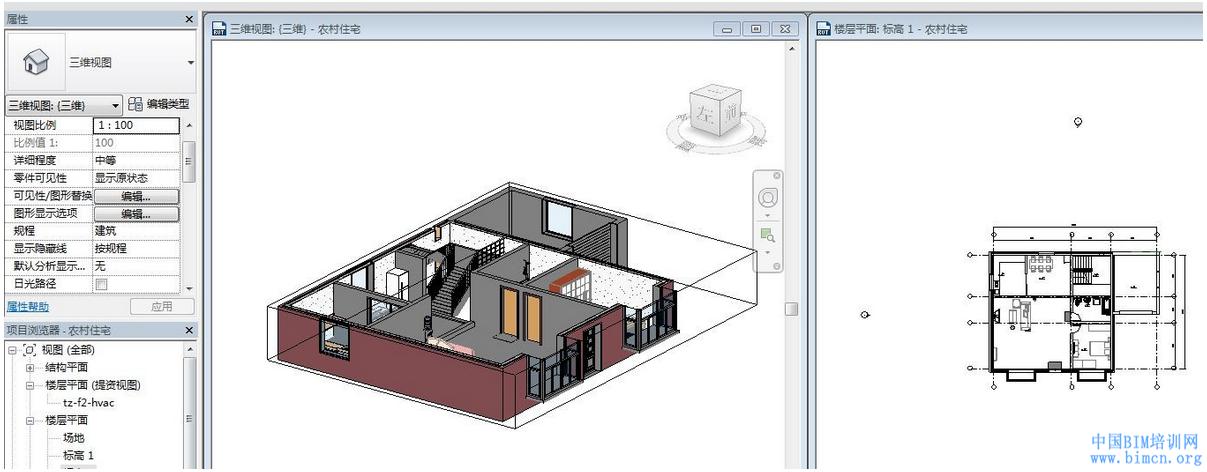This screenshot has height=472, width=1207.
Task: Click the ViewCube front (前) face
Action: coord(732,114)
